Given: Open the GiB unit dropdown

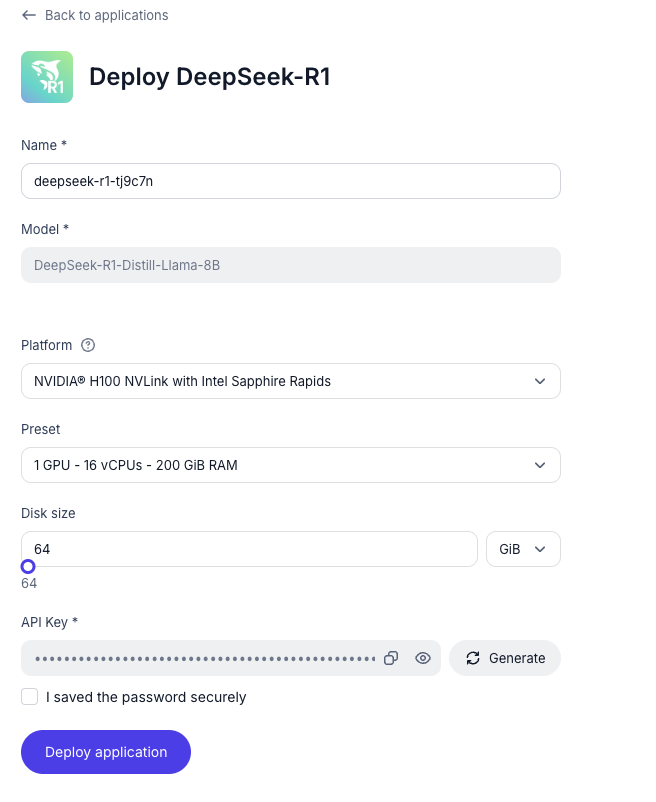Looking at the screenshot, I should pyautogui.click(x=523, y=549).
